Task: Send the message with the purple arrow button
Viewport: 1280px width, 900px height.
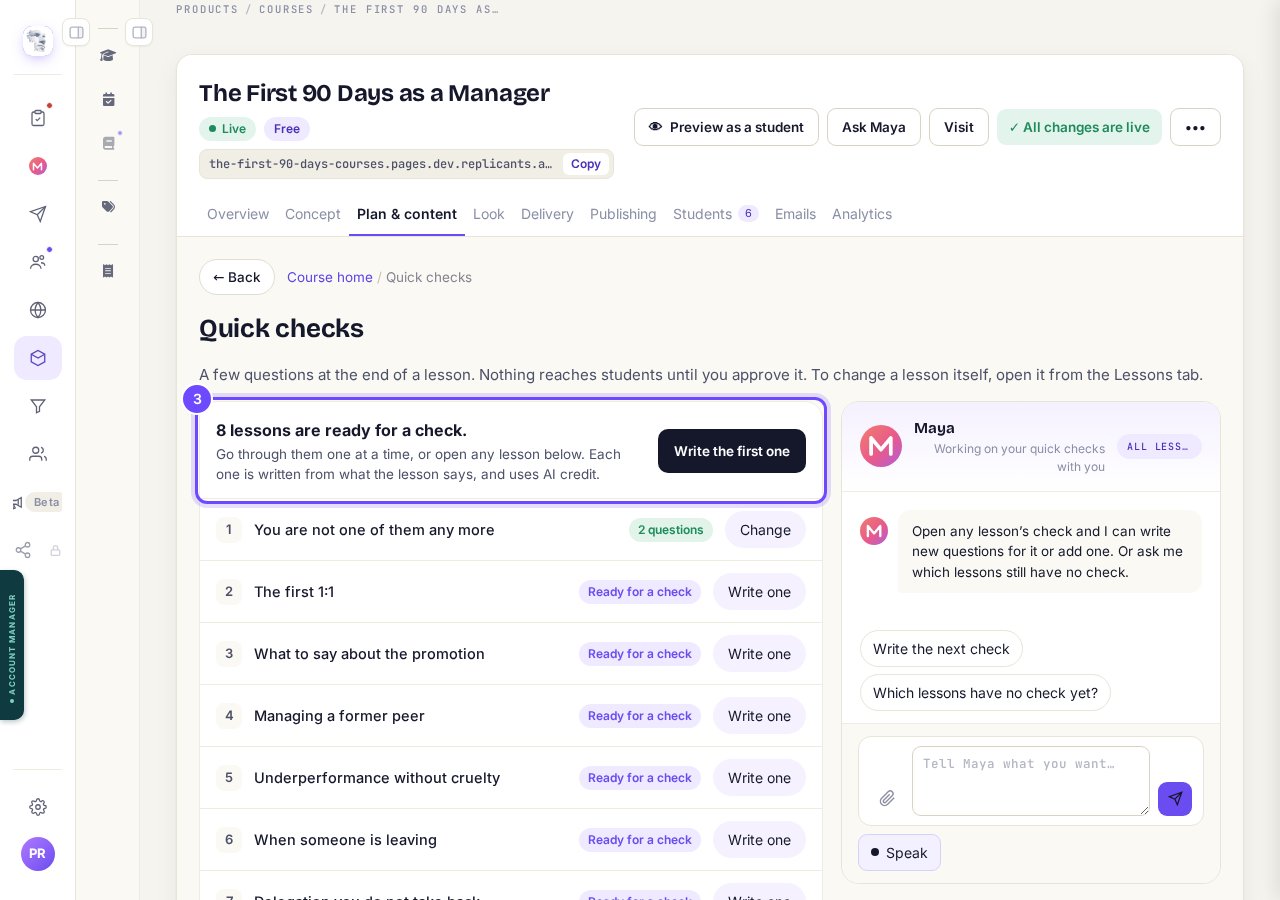Action: pyautogui.click(x=1175, y=799)
